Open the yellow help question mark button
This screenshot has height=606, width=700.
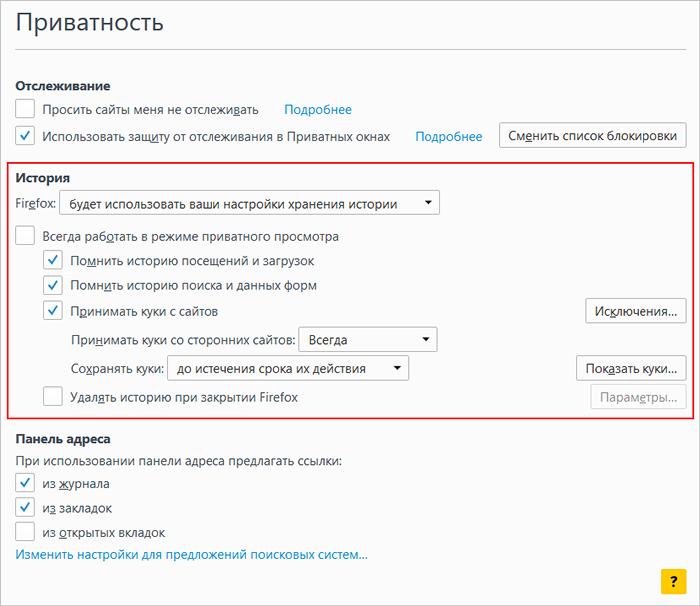(673, 581)
